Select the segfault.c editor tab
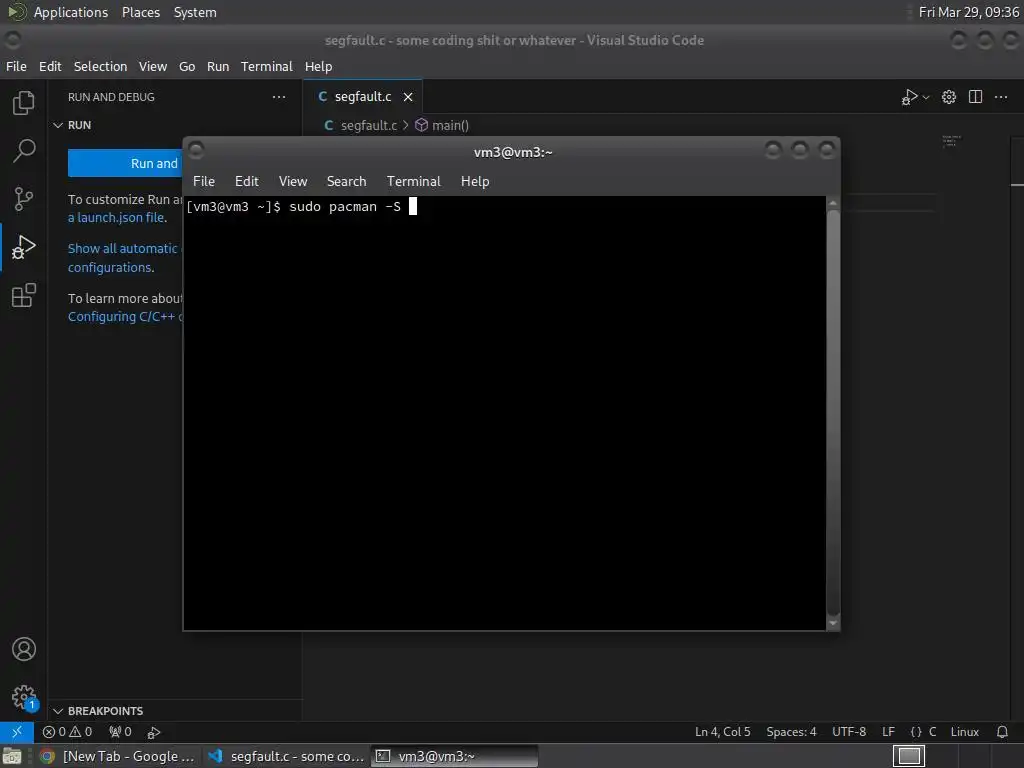 point(362,97)
